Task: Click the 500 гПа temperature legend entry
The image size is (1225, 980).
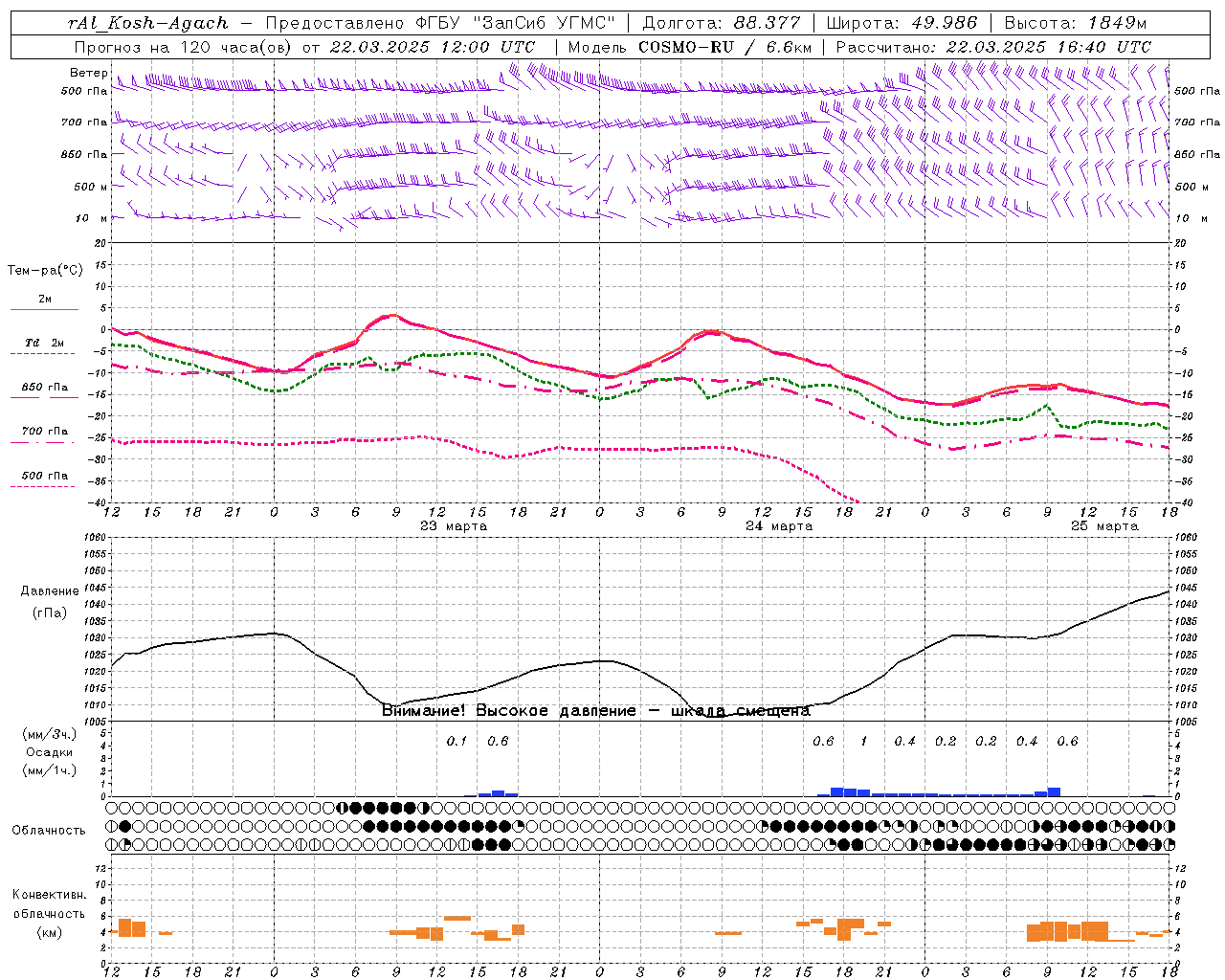Action: pos(44,476)
